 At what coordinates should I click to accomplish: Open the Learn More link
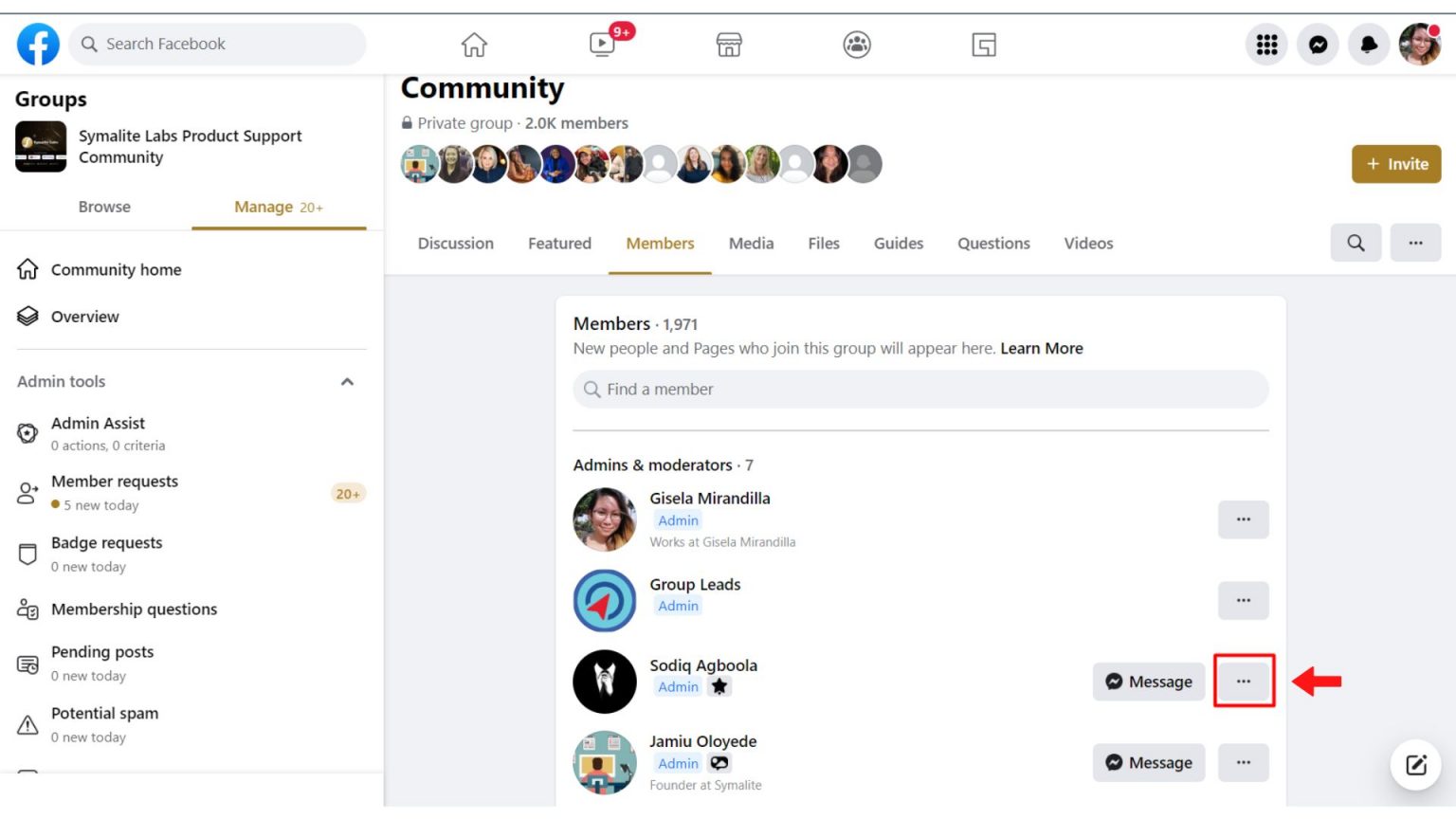(x=1041, y=348)
